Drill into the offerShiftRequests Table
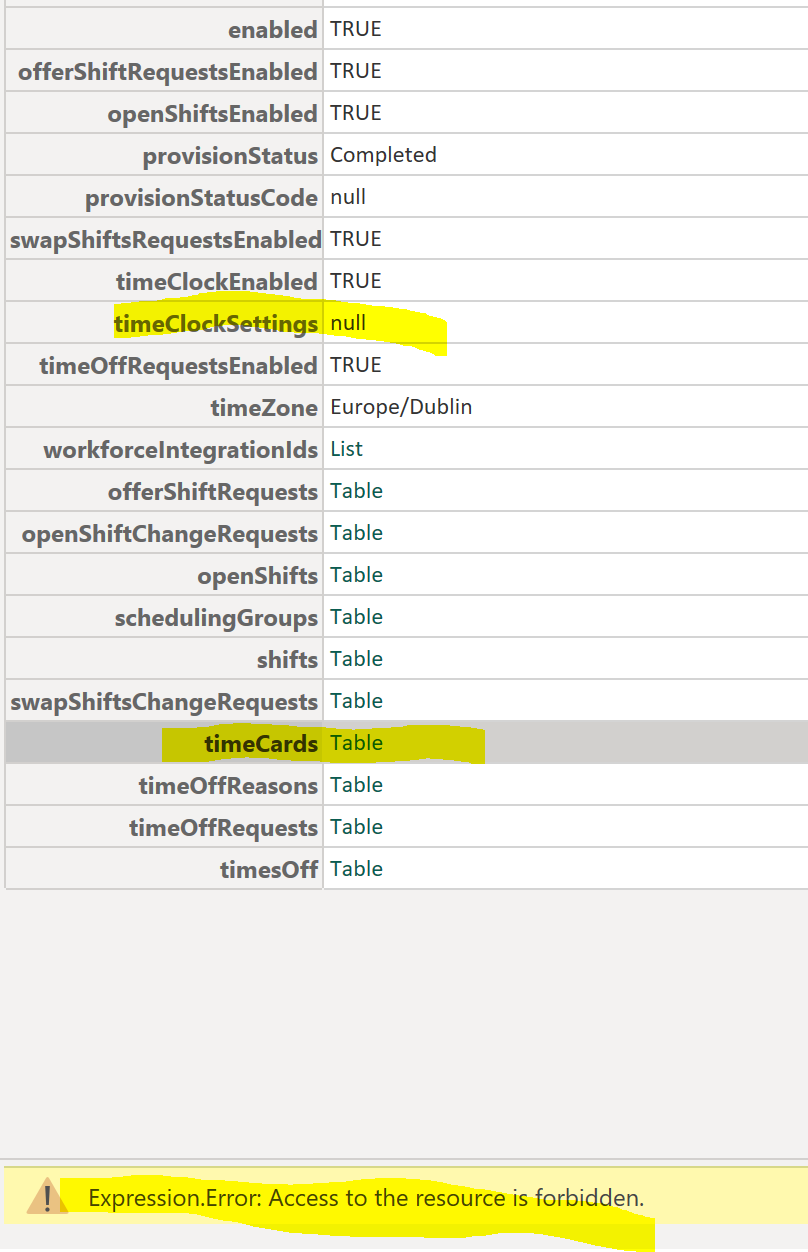Image resolution: width=808 pixels, height=1252 pixels. 356,490
